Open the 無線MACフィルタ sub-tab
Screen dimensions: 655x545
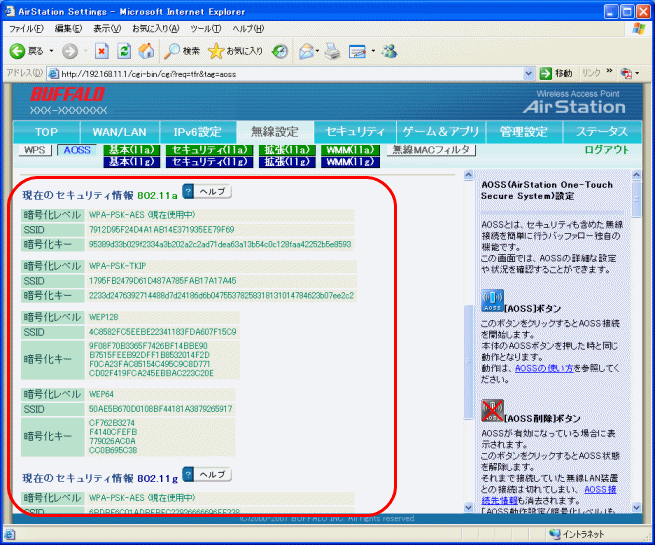click(431, 150)
